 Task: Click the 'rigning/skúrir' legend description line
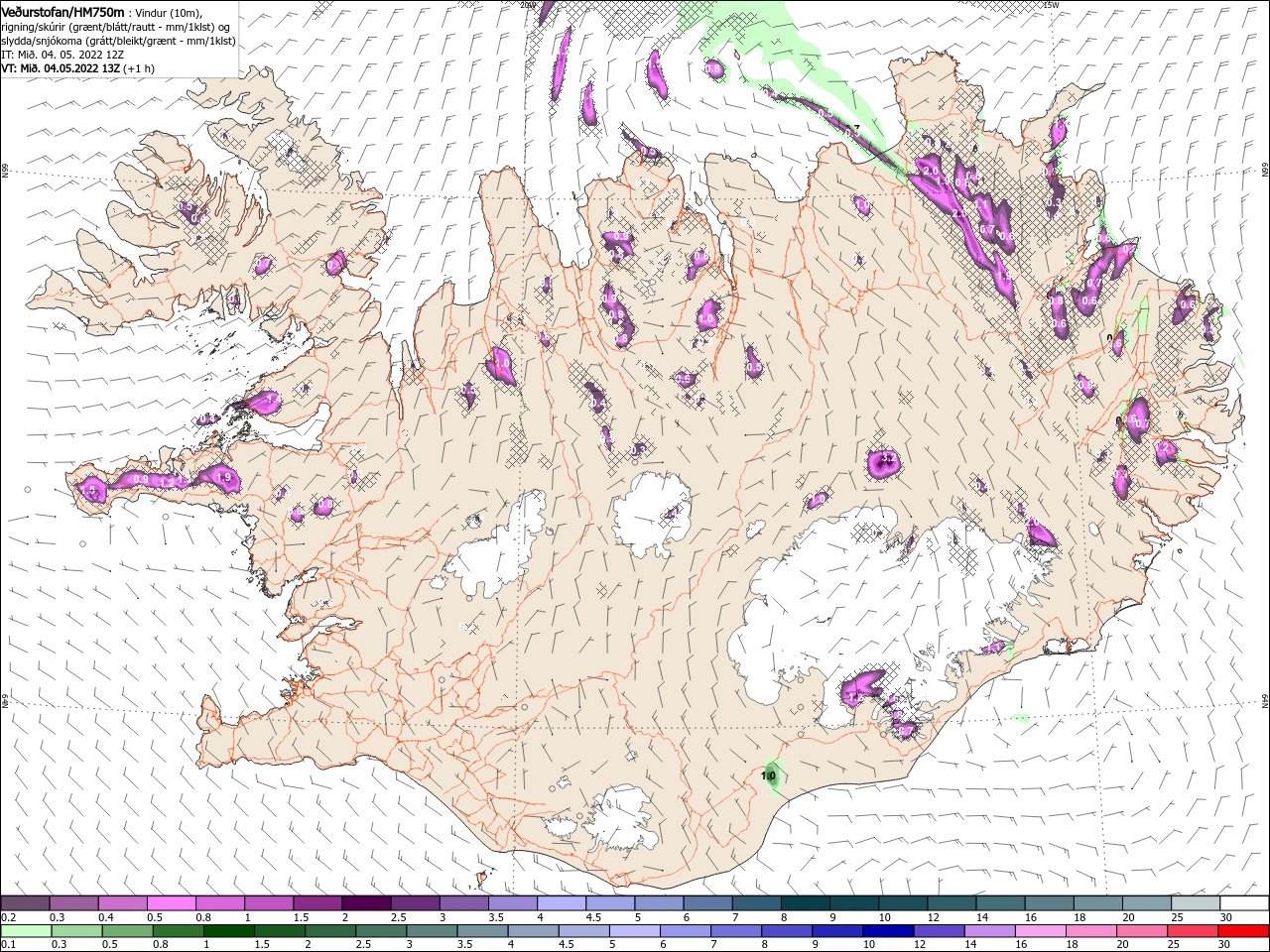pyautogui.click(x=115, y=26)
